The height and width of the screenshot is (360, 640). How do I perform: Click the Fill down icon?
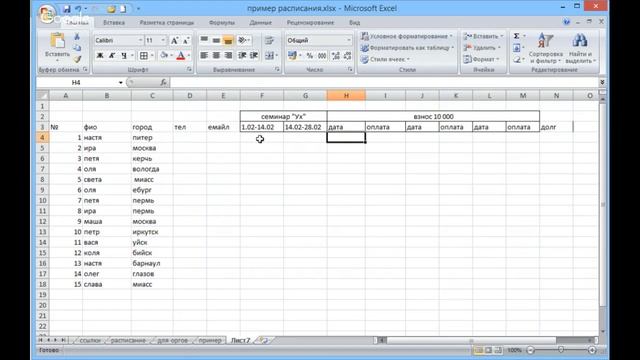click(x=517, y=48)
